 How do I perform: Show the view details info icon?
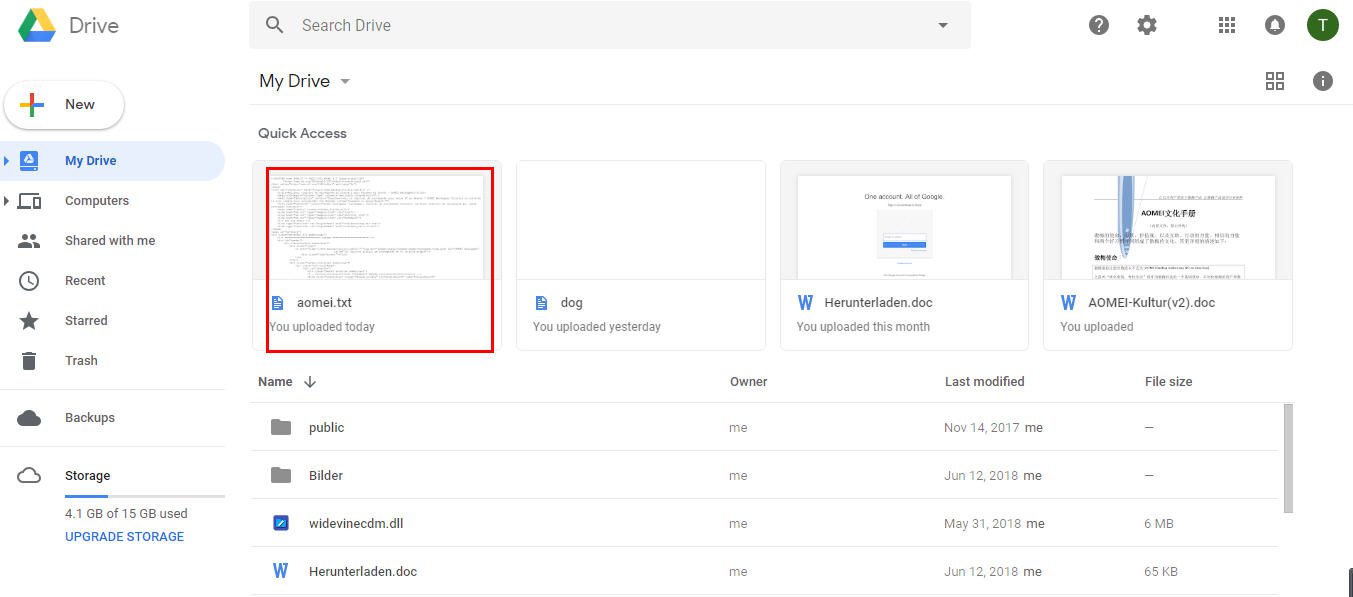click(x=1323, y=81)
